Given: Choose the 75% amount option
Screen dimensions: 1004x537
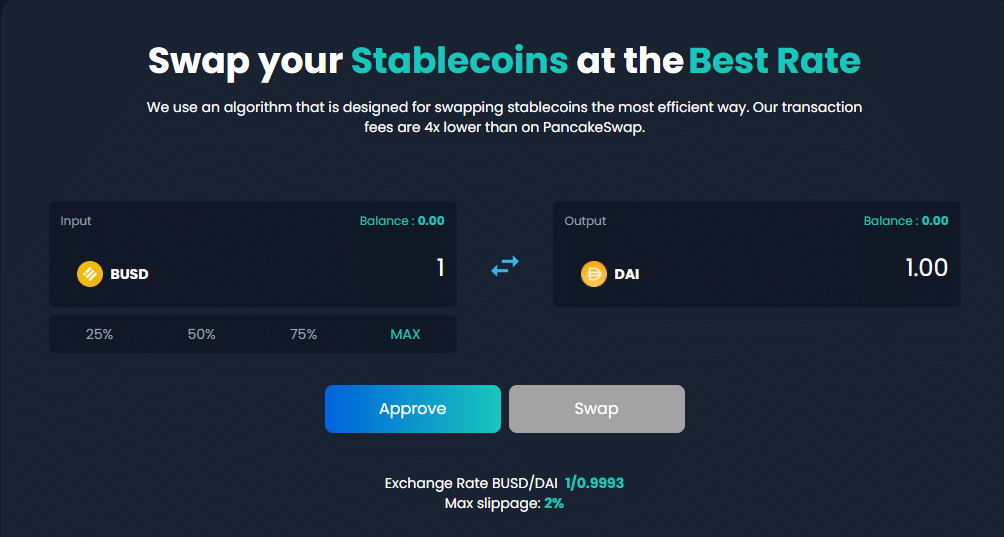Looking at the screenshot, I should click(x=304, y=334).
